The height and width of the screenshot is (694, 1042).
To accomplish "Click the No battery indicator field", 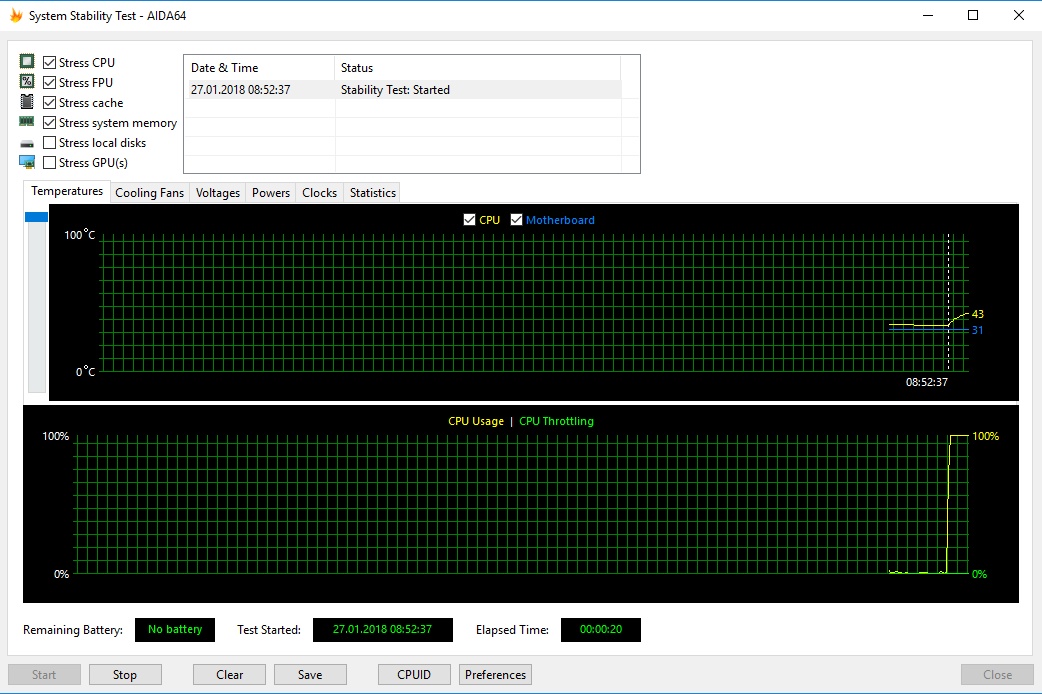I will point(175,630).
